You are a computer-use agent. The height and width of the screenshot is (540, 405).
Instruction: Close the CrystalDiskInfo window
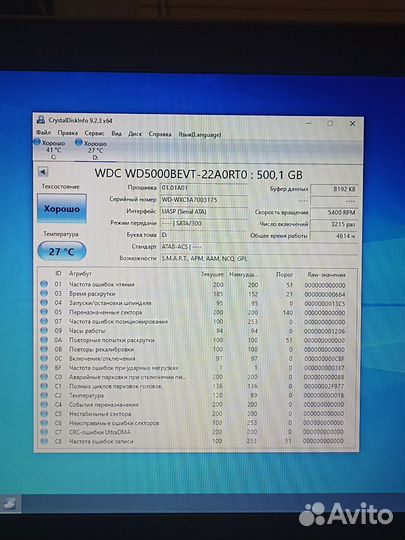tap(352, 123)
